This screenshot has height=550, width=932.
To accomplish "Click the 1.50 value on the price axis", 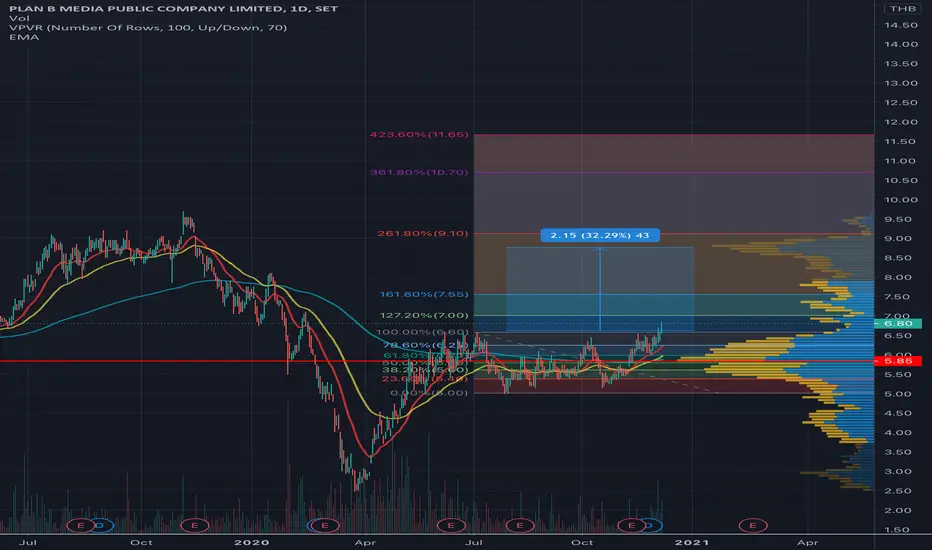I will pos(900,529).
